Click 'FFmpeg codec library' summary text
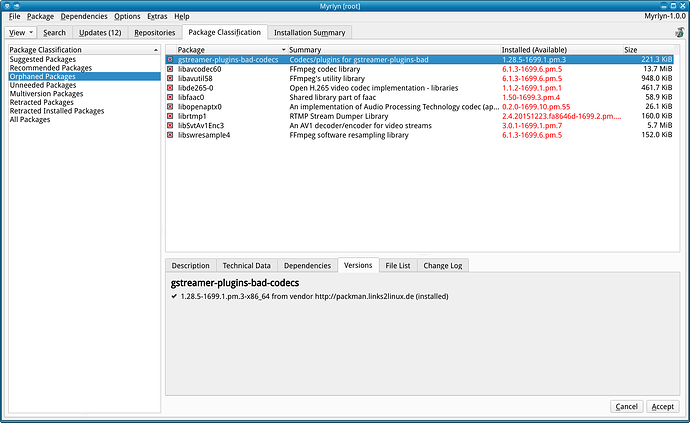This screenshot has width=690, height=423. pyautogui.click(x=325, y=69)
